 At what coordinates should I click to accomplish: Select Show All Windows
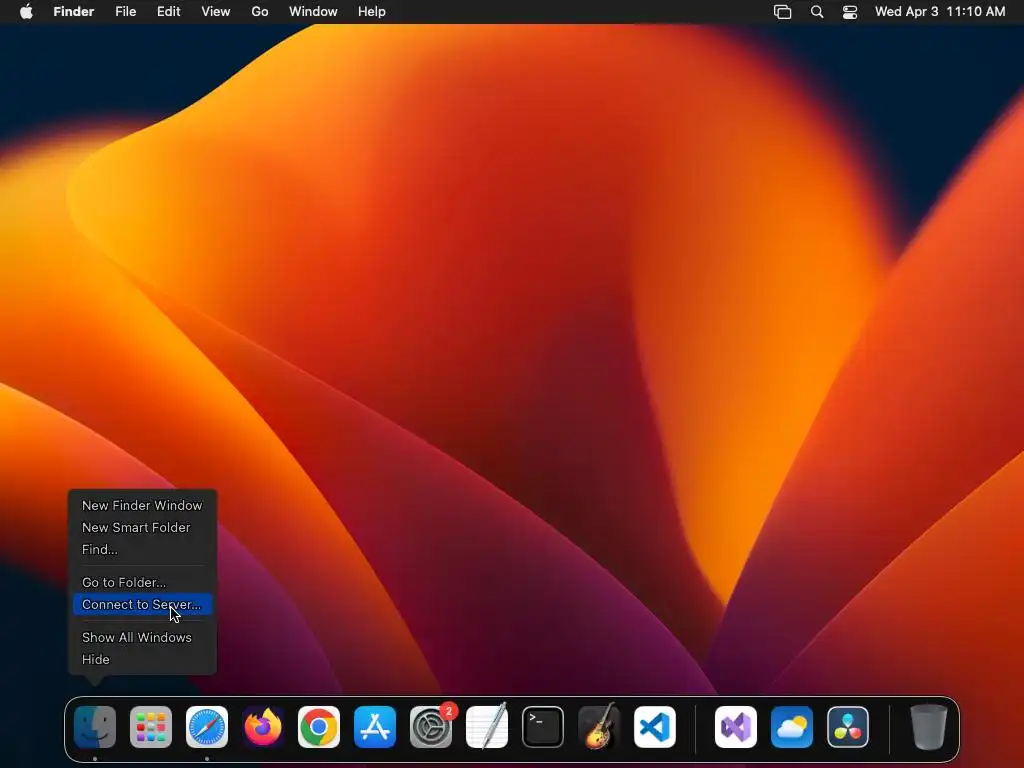point(142,637)
